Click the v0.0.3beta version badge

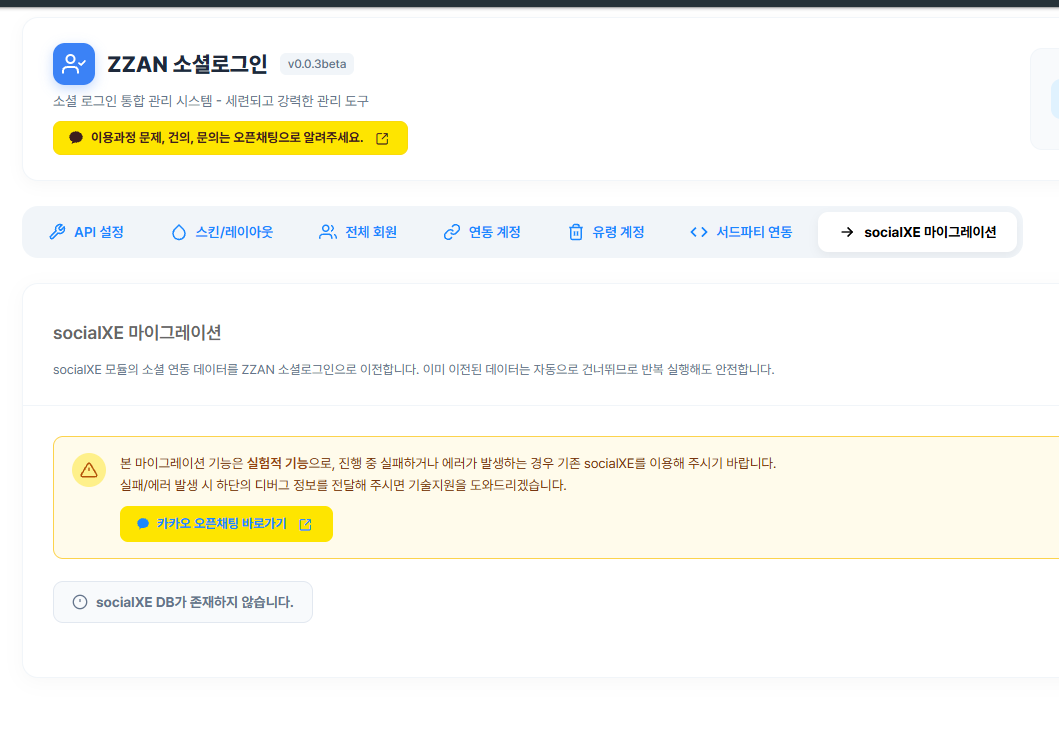(x=317, y=64)
